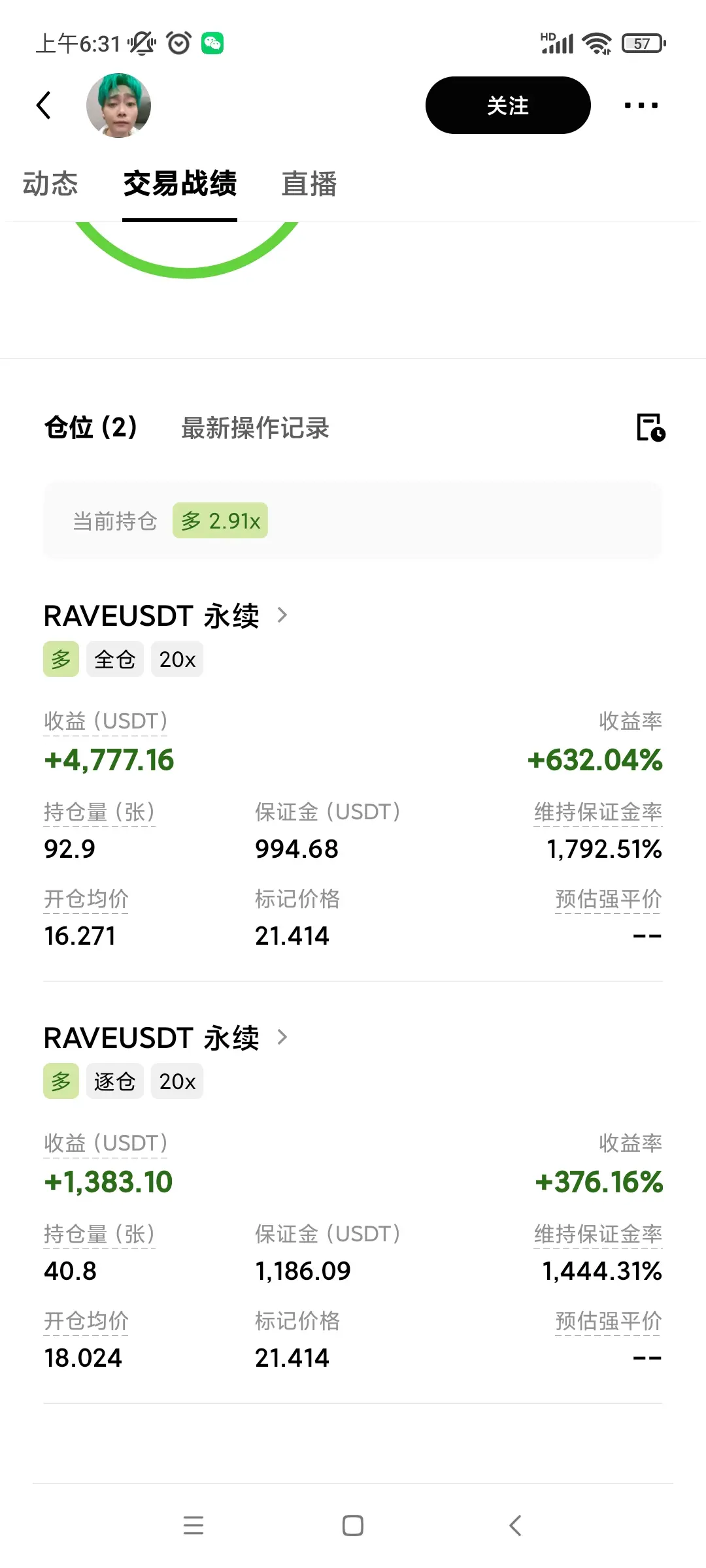Tap the alarm clock status bar icon
Screen dimensions: 706x1568
(178, 44)
